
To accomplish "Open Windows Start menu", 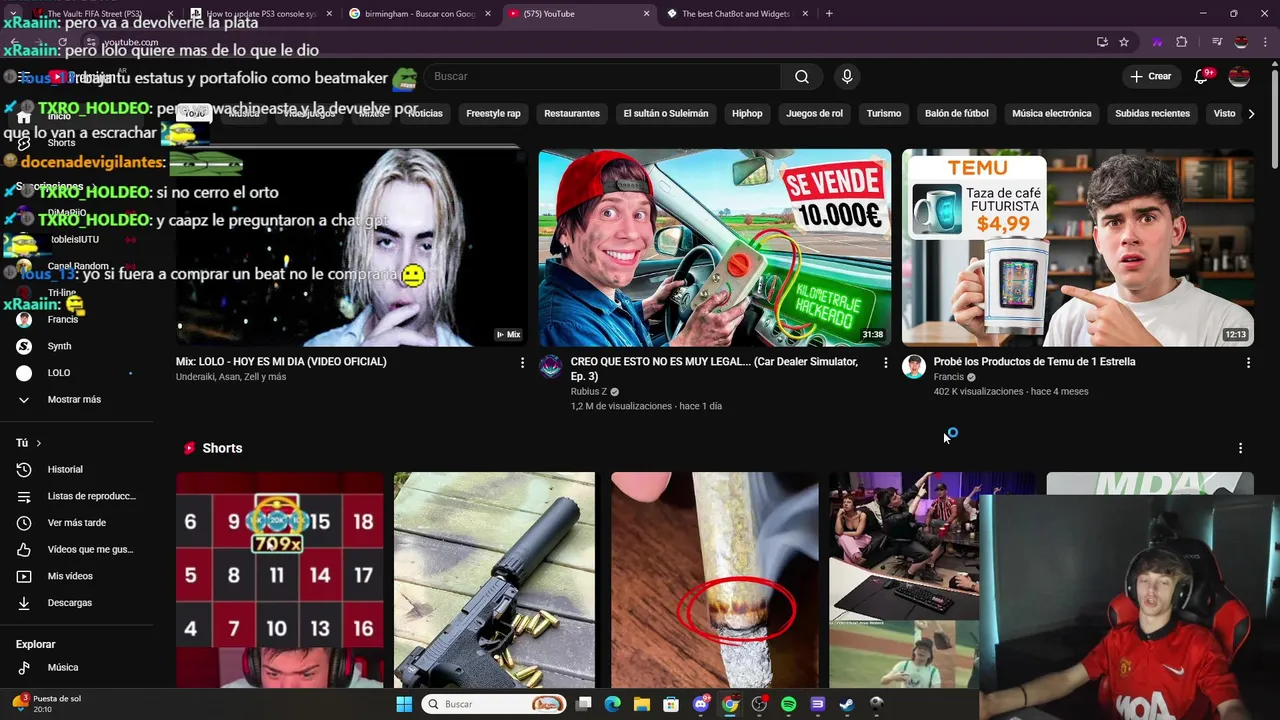I will (404, 704).
